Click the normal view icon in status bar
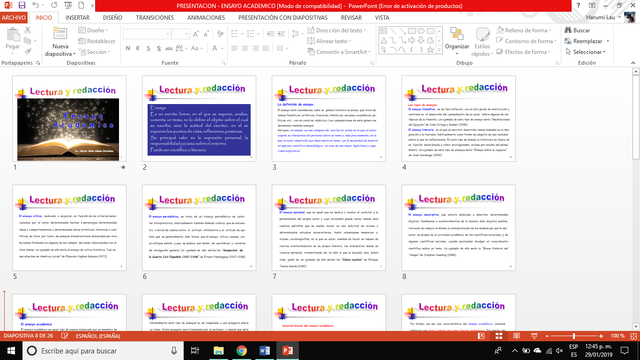The image size is (640, 360). [x=481, y=336]
